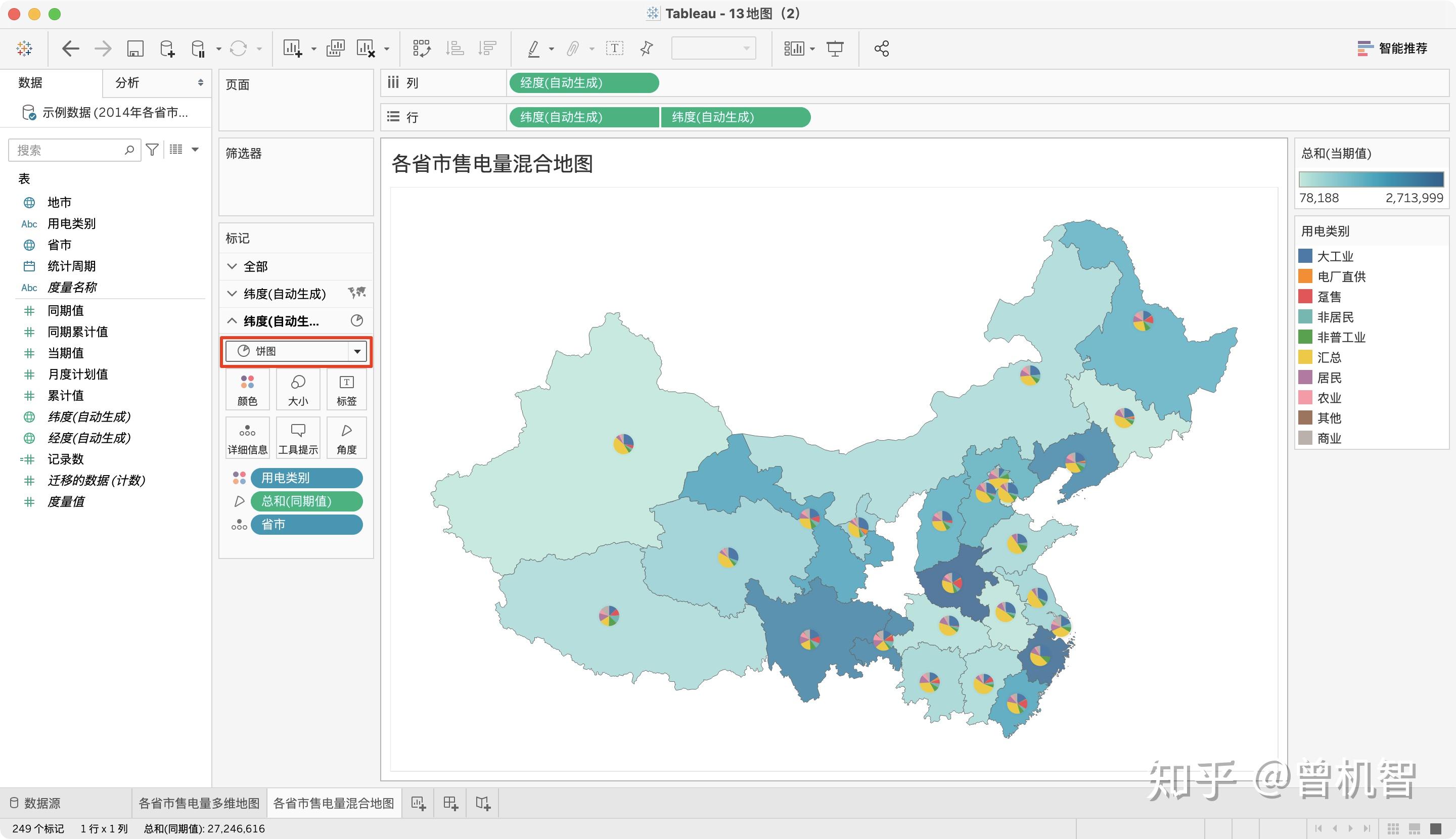Open the 各省市售电量多维地图 sheet tab
The image size is (1456, 839).
(199, 802)
